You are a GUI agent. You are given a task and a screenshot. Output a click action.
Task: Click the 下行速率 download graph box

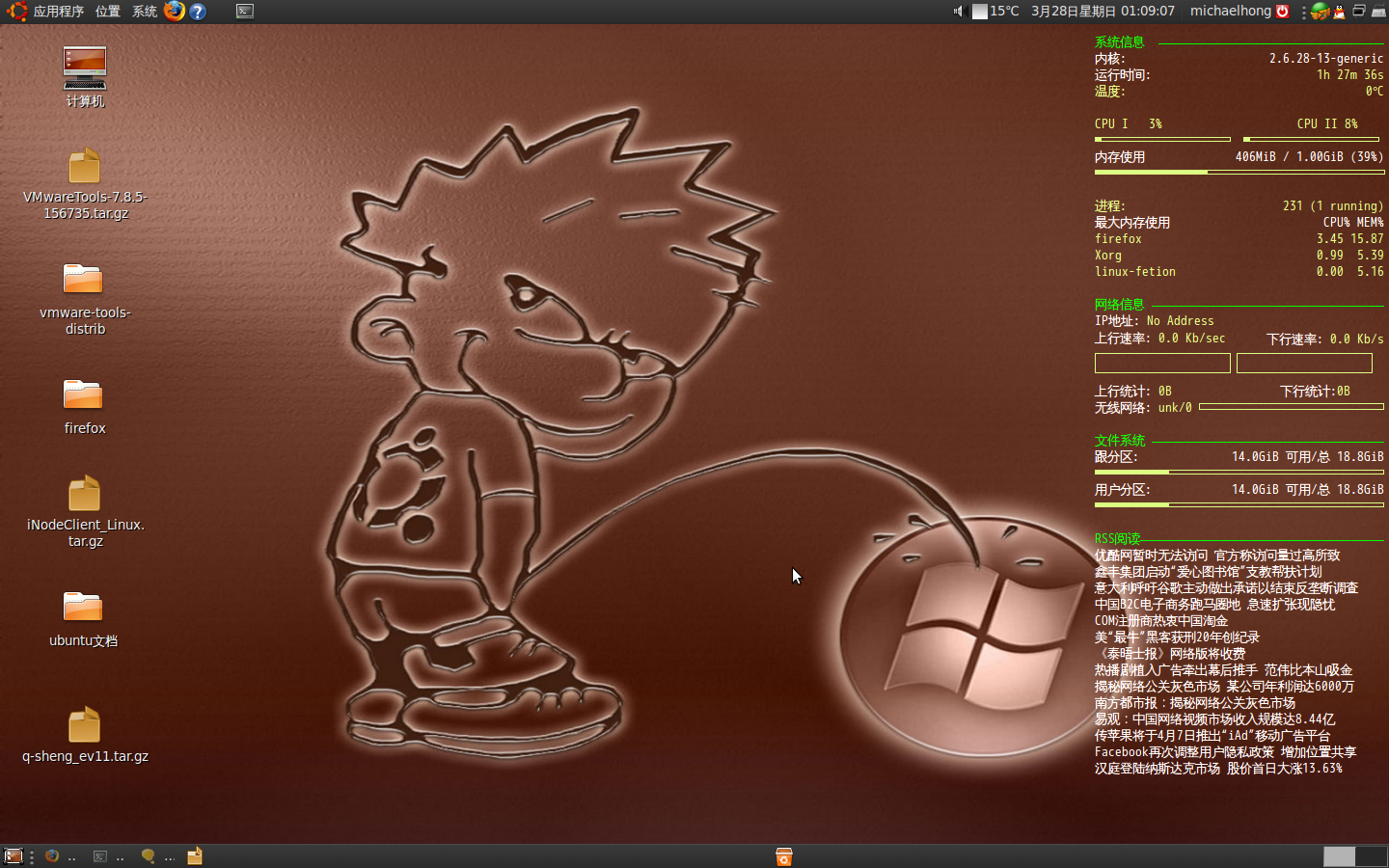pyautogui.click(x=1304, y=363)
